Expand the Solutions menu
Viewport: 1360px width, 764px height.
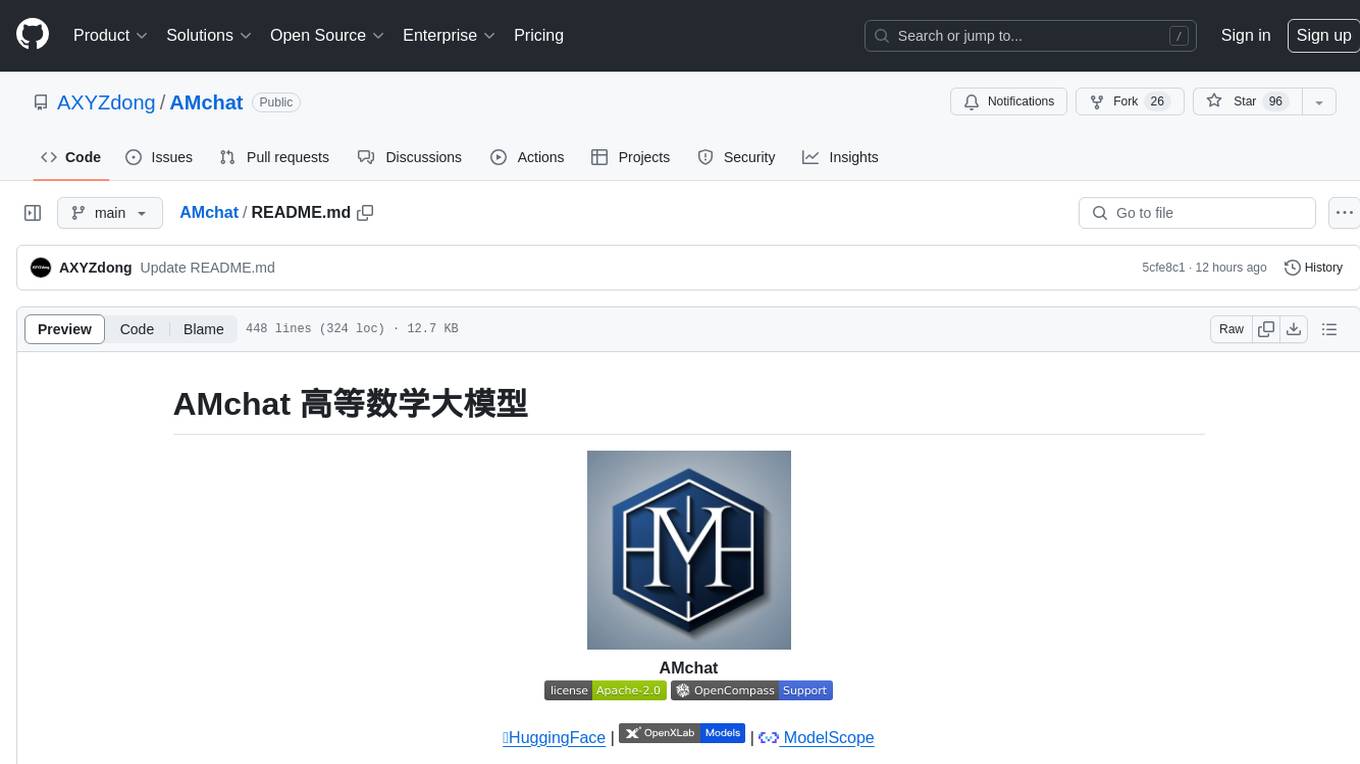pyautogui.click(x=209, y=35)
